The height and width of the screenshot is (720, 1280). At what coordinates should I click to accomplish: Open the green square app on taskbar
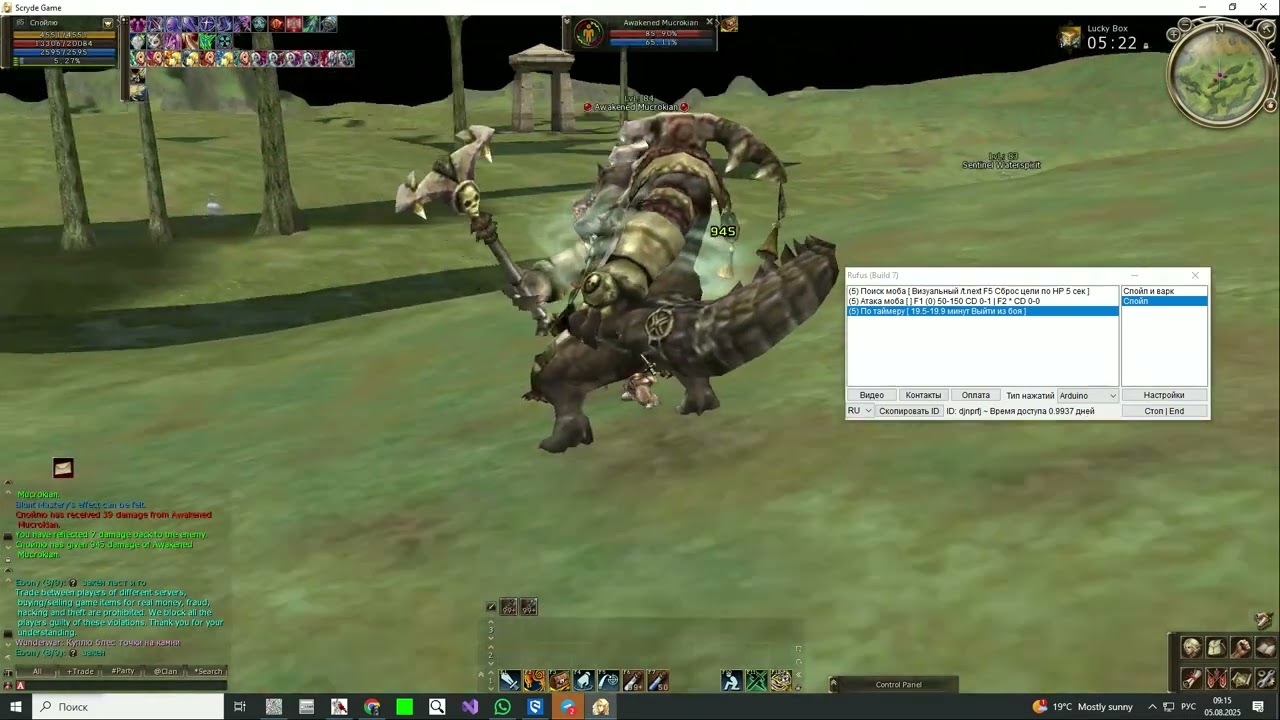pyautogui.click(x=405, y=707)
